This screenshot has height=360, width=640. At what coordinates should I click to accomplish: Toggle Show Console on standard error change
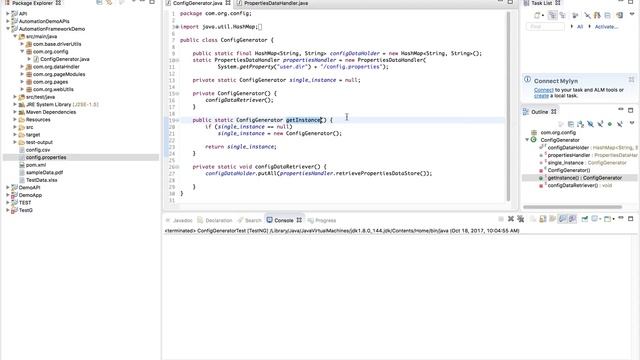573,219
